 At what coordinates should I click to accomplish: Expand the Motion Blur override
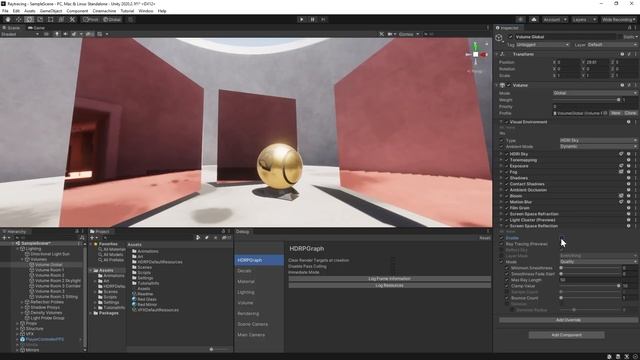pos(502,202)
